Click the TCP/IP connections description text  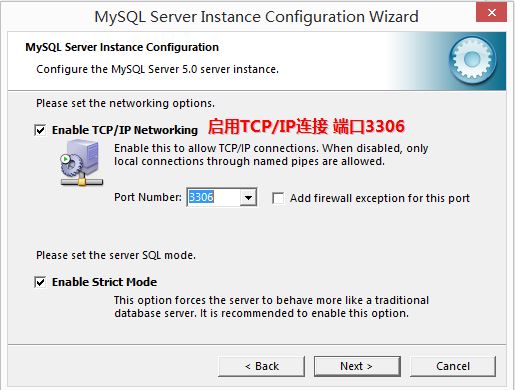[x=271, y=155]
